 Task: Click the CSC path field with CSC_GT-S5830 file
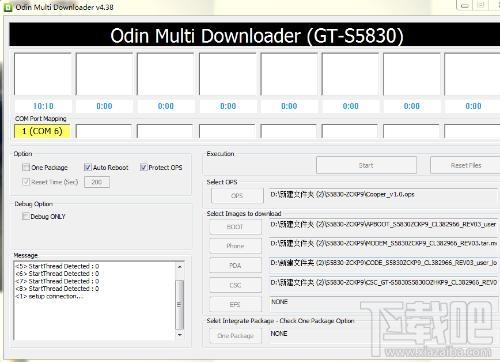tap(383, 283)
